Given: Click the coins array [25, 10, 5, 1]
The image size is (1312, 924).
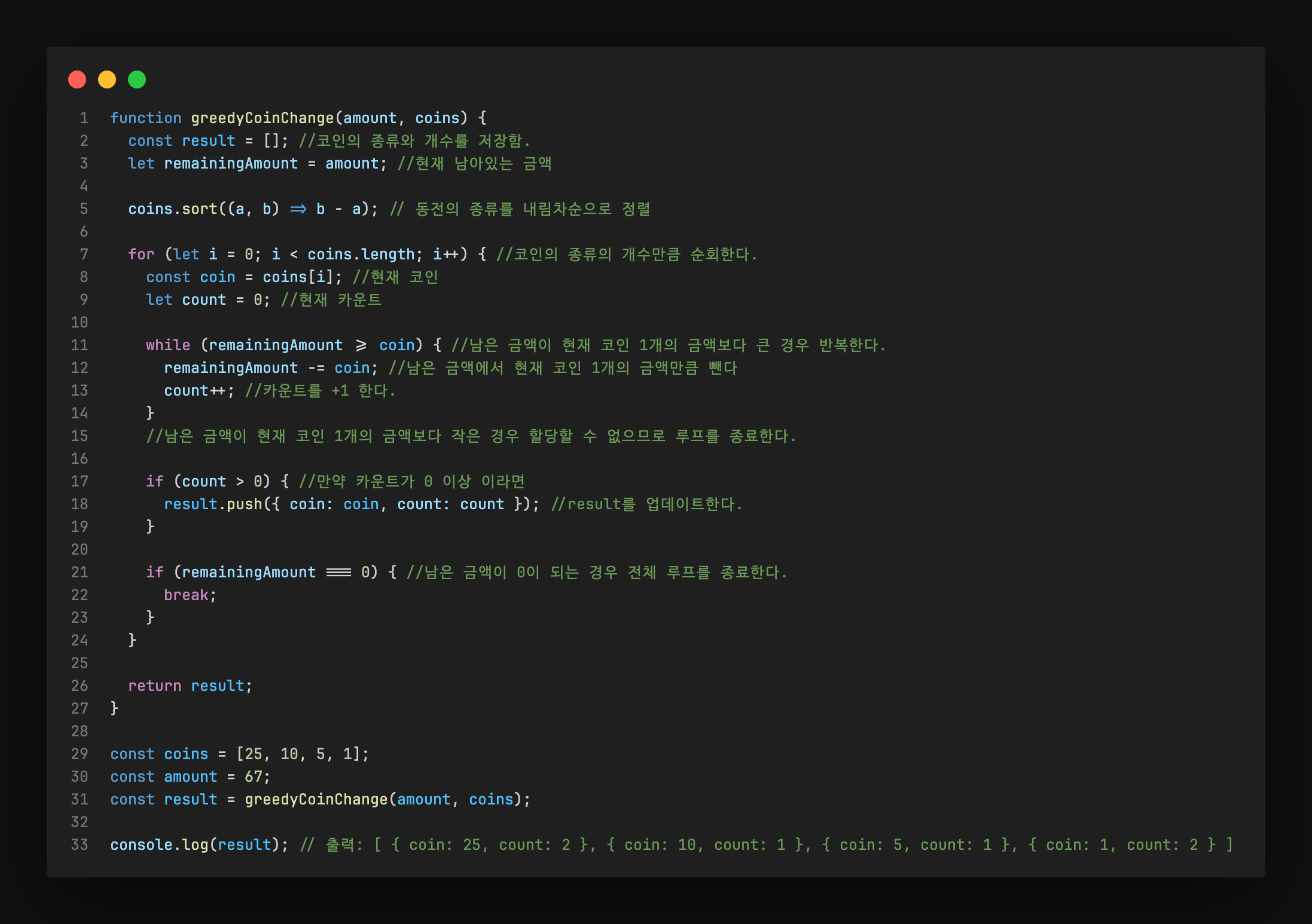Looking at the screenshot, I should (302, 754).
